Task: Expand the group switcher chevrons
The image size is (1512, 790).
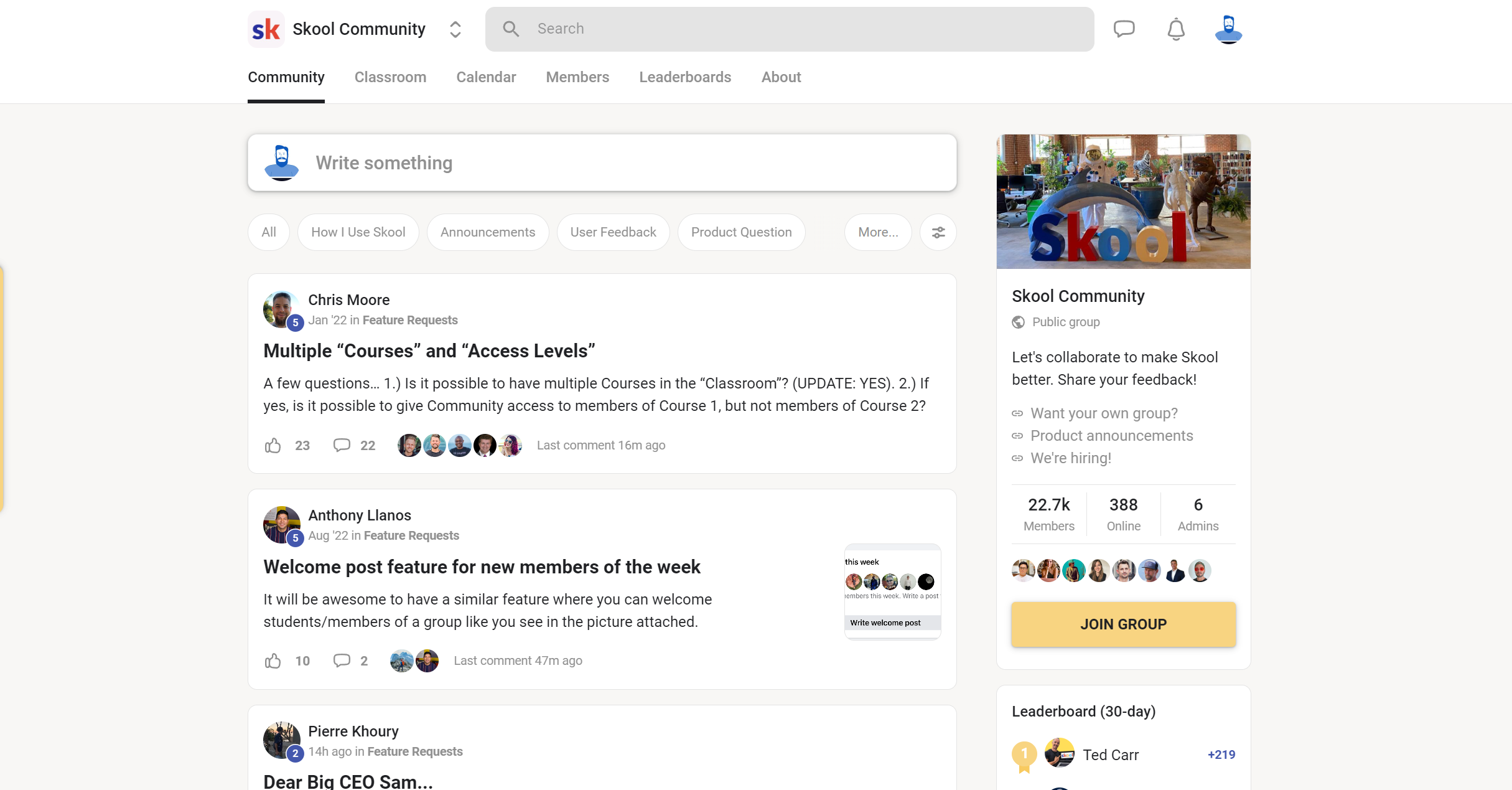Action: (455, 29)
